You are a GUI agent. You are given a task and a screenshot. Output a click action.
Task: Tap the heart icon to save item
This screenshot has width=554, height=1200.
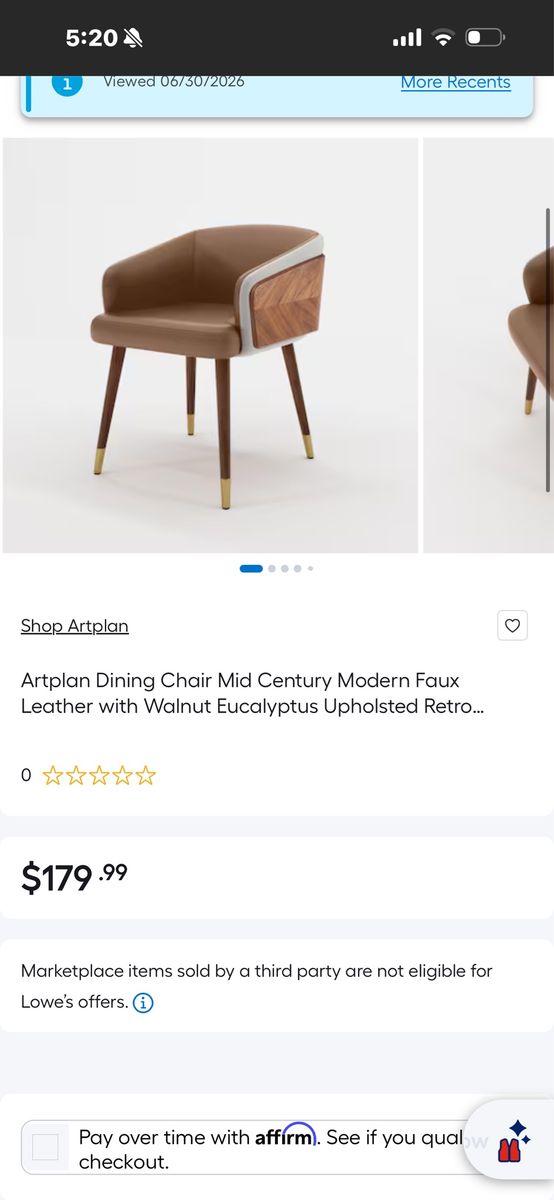click(x=512, y=626)
